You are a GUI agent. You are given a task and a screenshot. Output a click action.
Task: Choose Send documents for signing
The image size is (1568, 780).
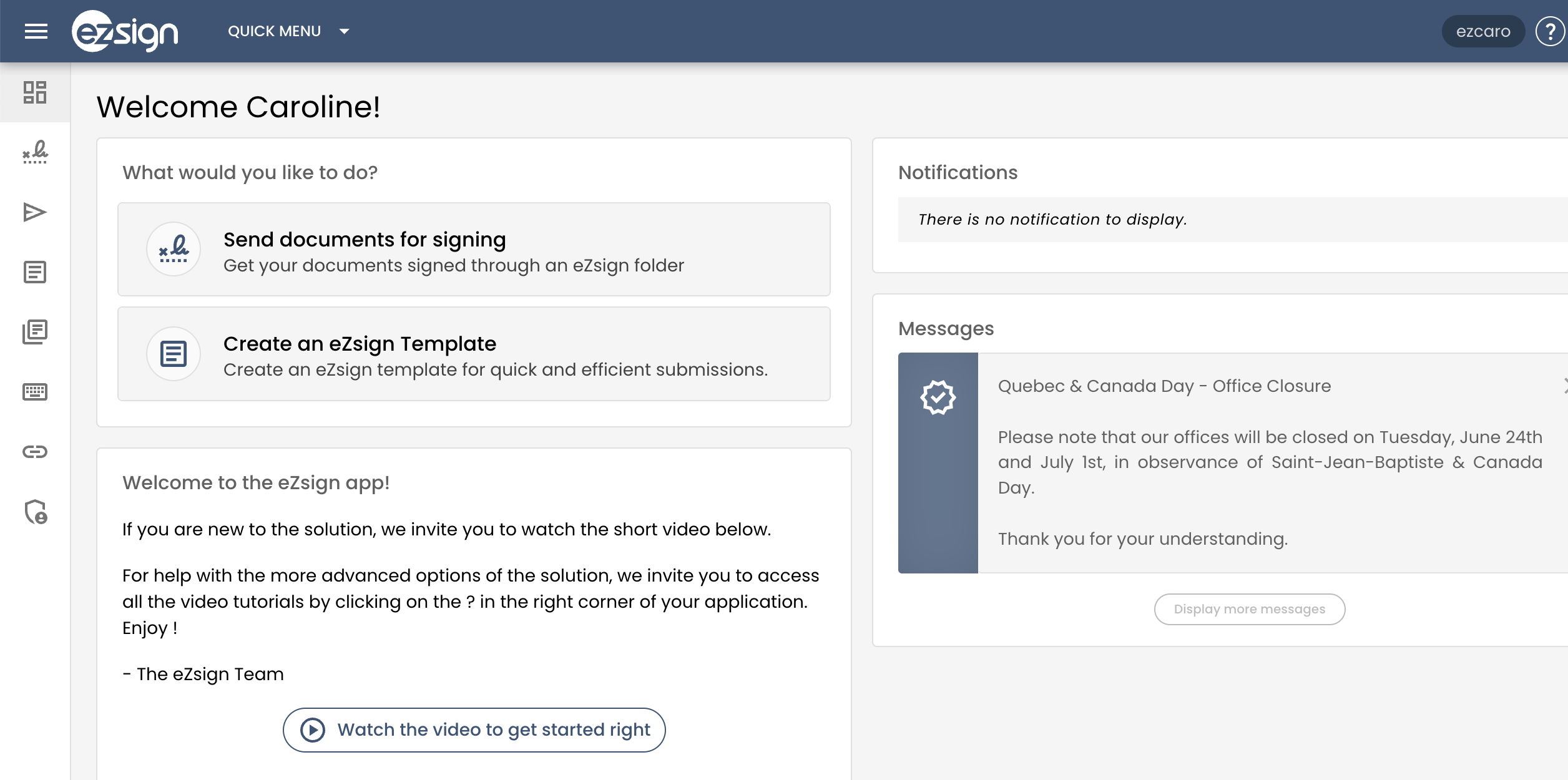point(474,249)
